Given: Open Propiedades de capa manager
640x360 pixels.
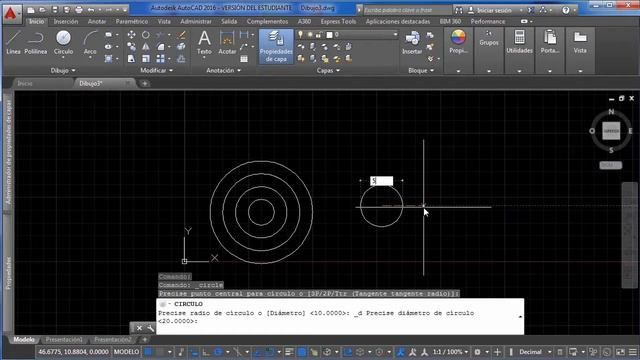Looking at the screenshot, I should [276, 46].
